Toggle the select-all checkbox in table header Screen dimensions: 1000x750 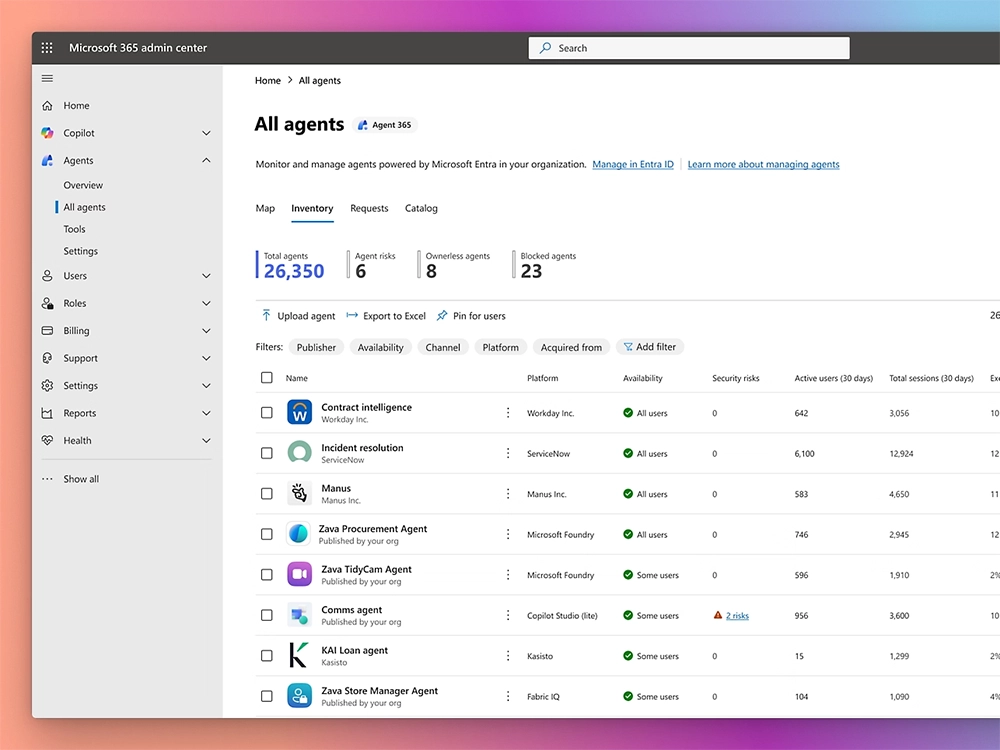point(267,378)
